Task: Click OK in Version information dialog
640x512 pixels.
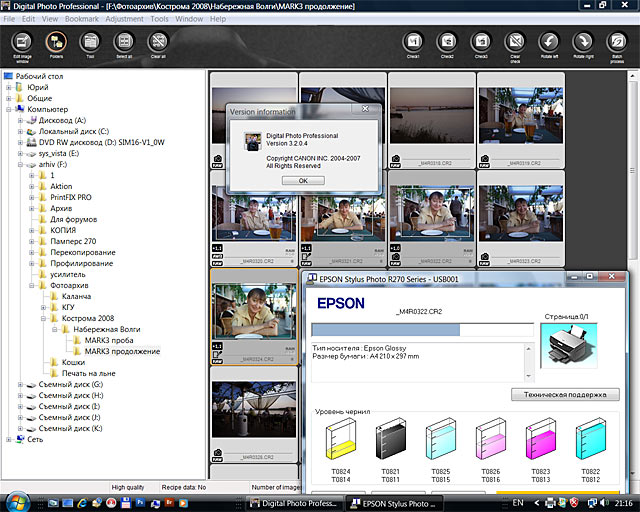Action: (303, 180)
